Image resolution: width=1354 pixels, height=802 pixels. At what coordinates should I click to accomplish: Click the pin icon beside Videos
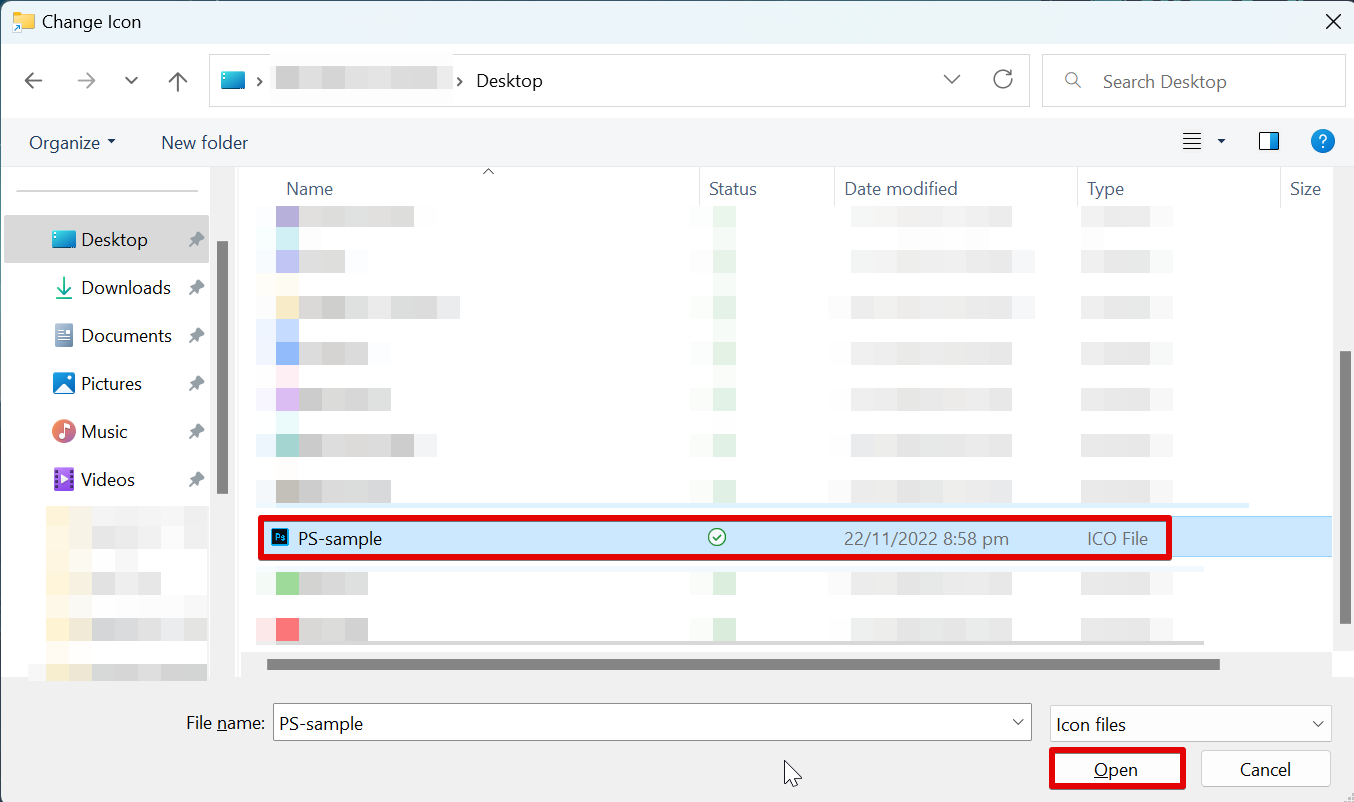point(196,480)
